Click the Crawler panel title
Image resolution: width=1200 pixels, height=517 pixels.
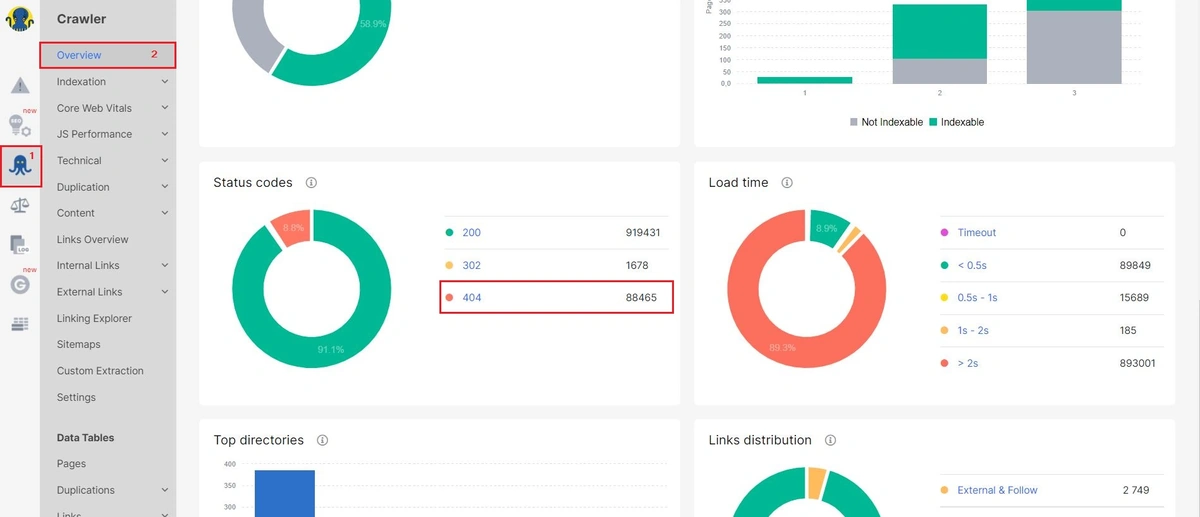[81, 19]
